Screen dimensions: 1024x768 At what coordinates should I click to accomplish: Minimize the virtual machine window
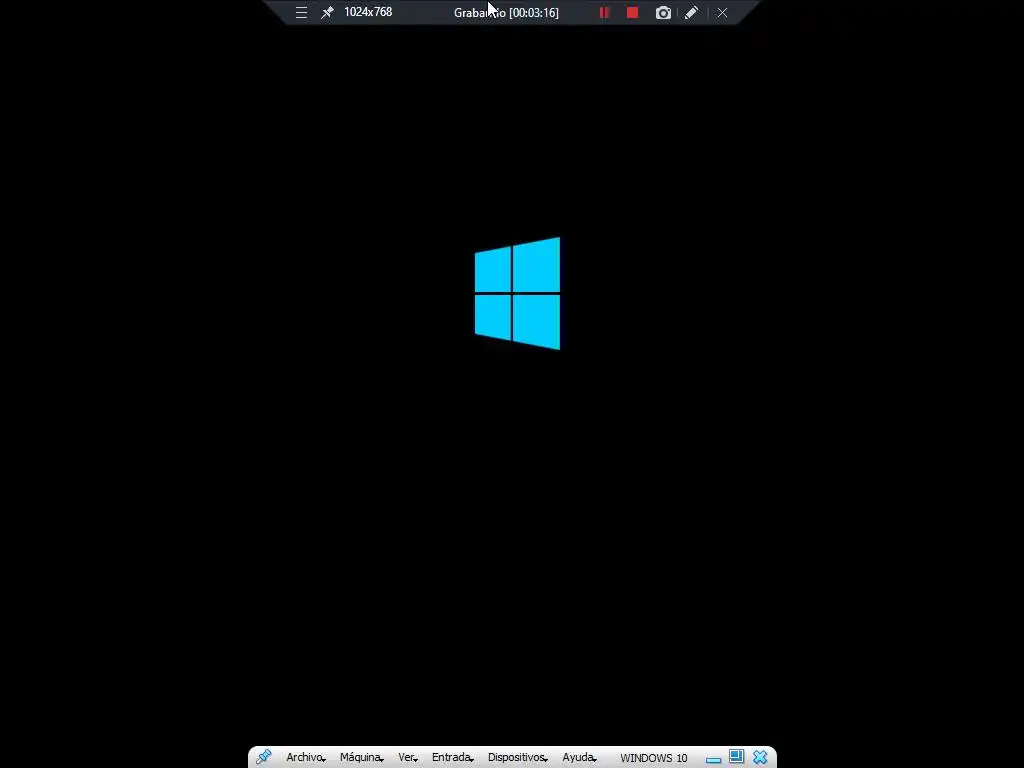[x=713, y=760]
